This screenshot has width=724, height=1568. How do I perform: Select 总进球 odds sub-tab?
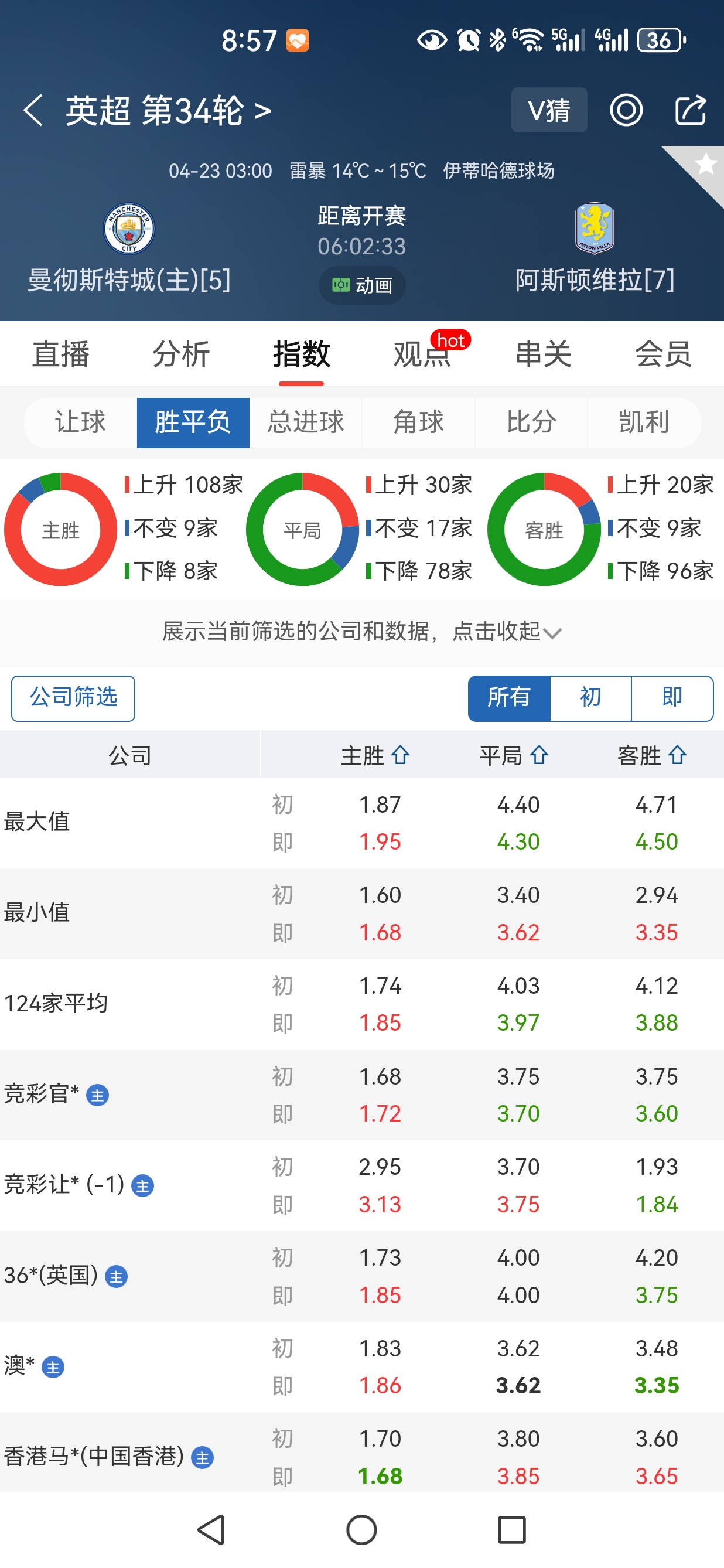click(305, 422)
